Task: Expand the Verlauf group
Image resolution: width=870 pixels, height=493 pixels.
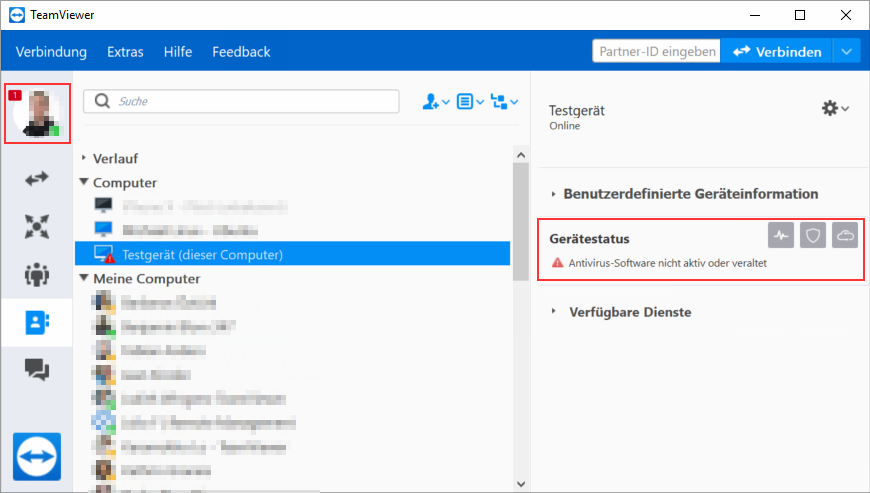Action: [x=84, y=158]
